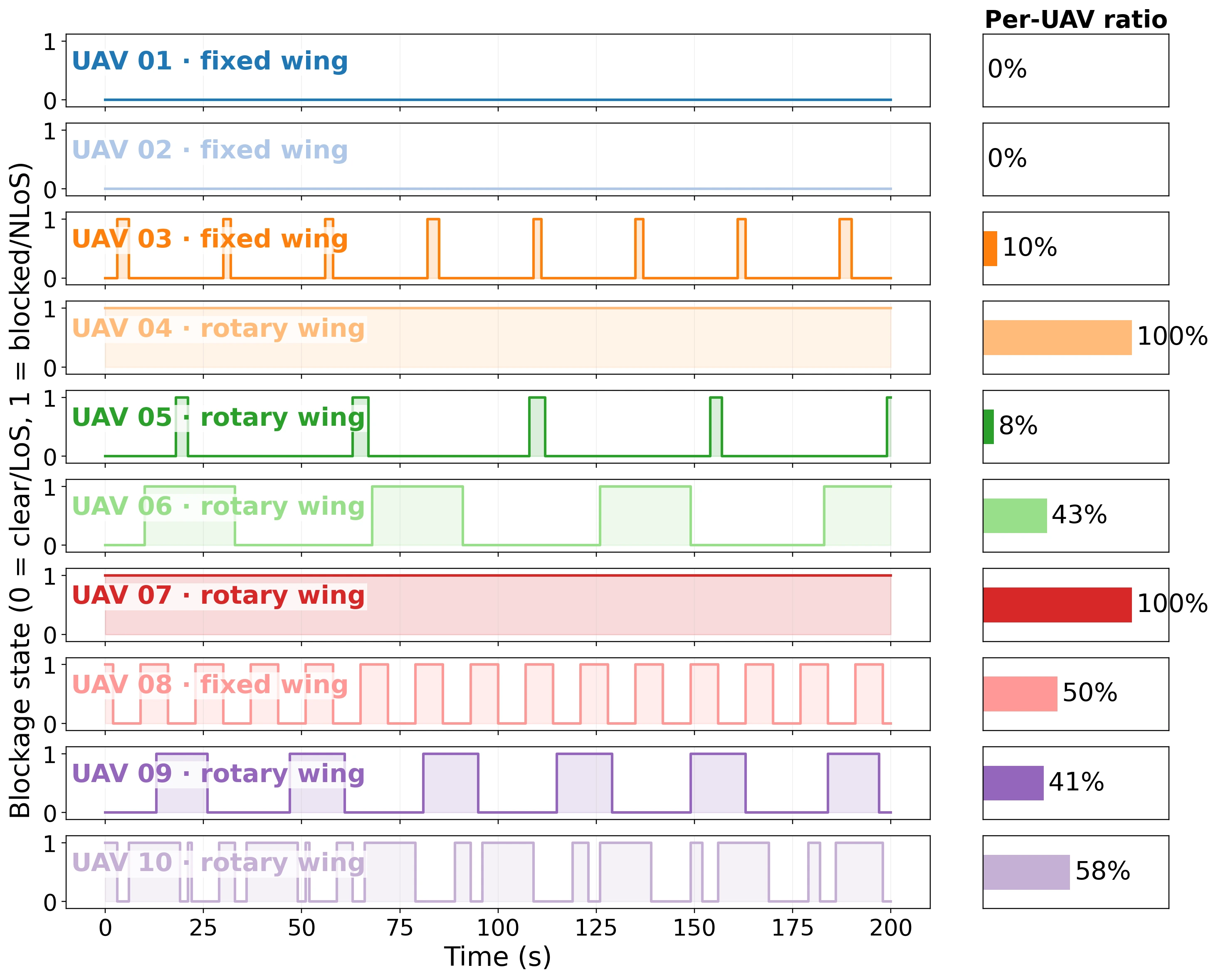Click the 50% ratio value
Image resolution: width=1218 pixels, height=980 pixels.
click(1090, 693)
